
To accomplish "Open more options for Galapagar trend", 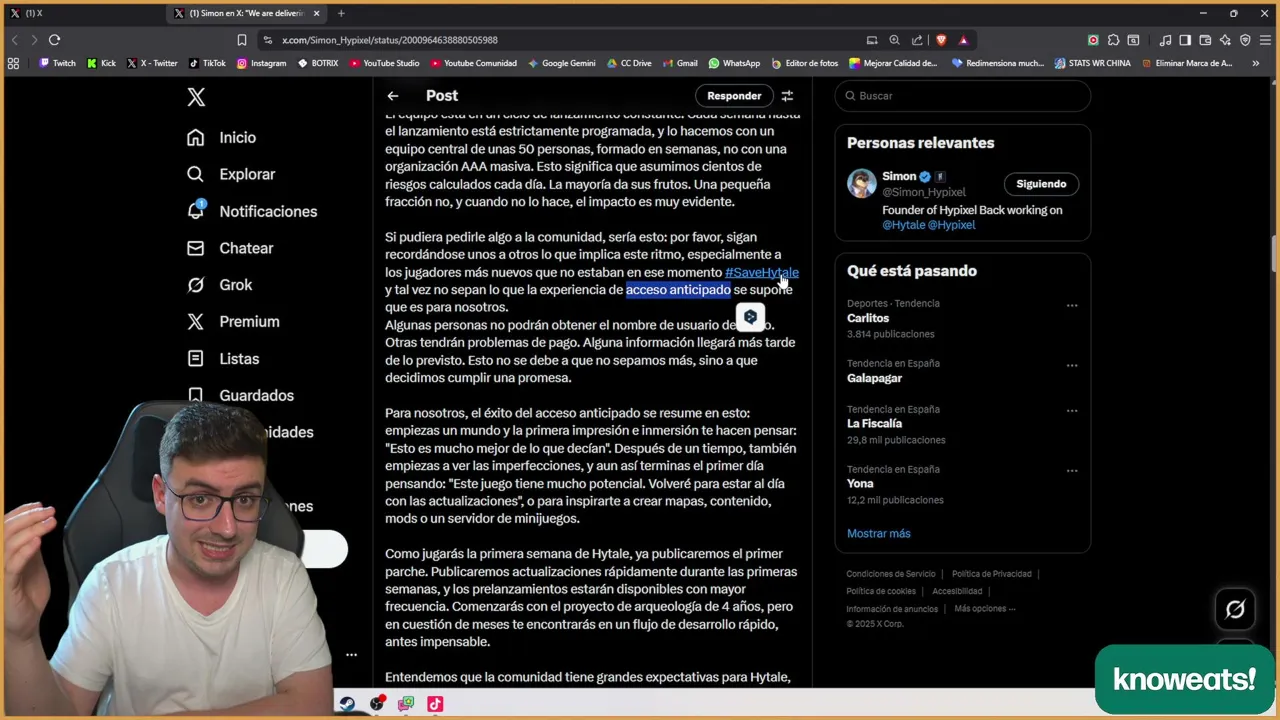I will point(1071,365).
